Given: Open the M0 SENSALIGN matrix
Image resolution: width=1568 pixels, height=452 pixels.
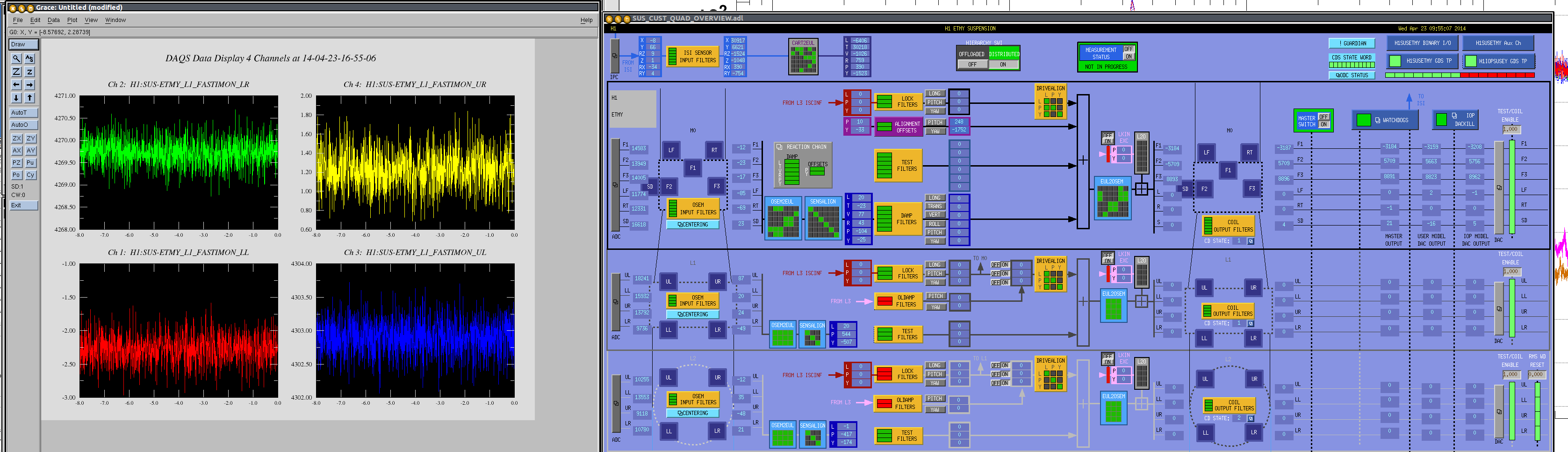Looking at the screenshot, I should tap(823, 218).
